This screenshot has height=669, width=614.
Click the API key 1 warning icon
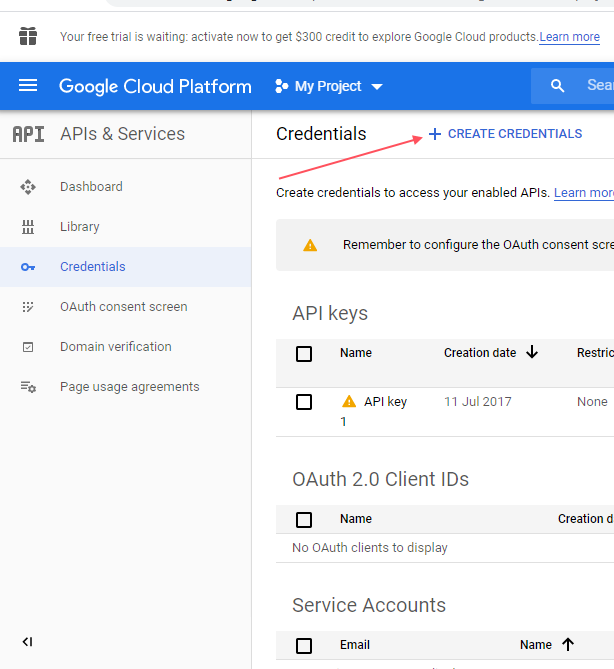coord(349,401)
